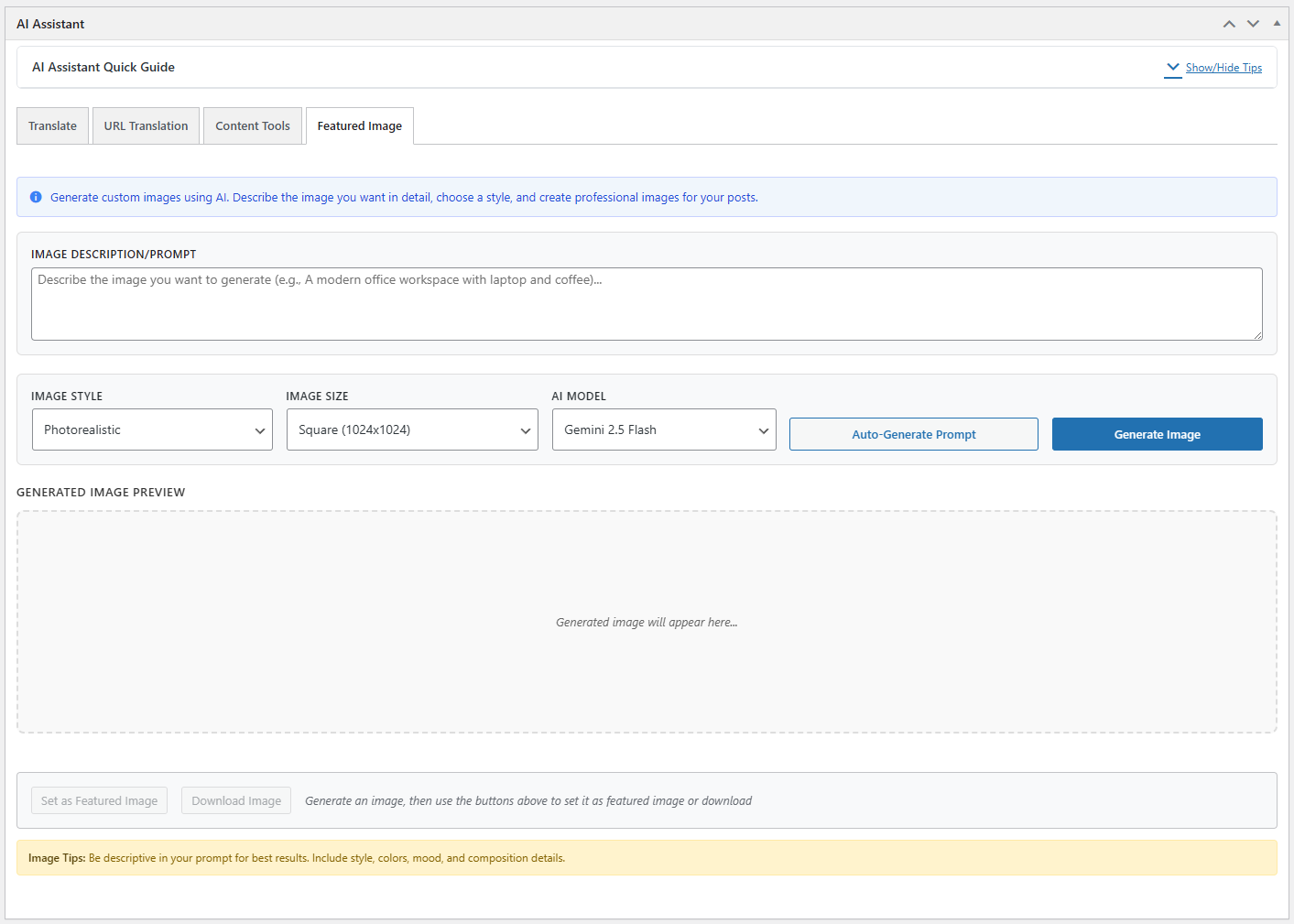Open the Image Size dropdown (Square 1024x1024)
Screen dimensions: 1294x924
pyautogui.click(x=412, y=429)
